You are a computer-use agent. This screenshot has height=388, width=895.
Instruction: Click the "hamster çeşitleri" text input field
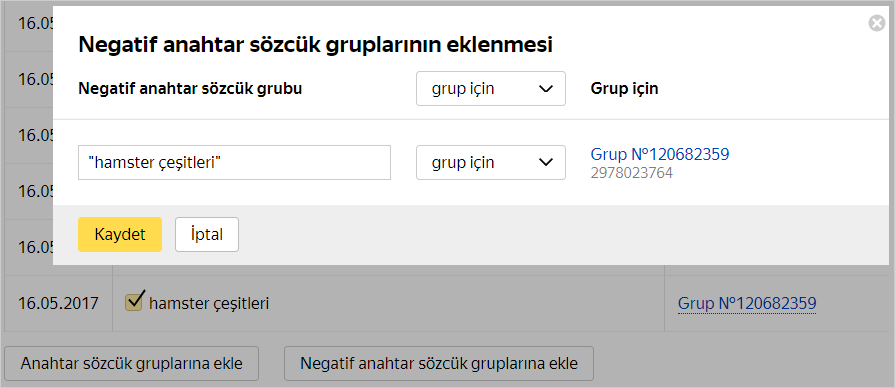[235, 163]
